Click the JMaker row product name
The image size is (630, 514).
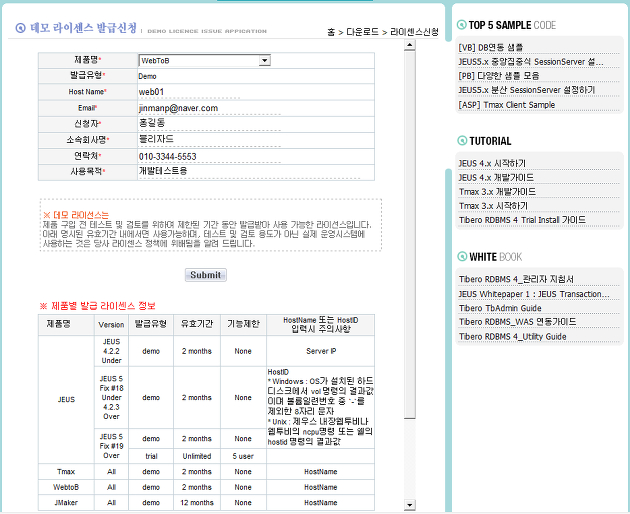tap(66, 502)
